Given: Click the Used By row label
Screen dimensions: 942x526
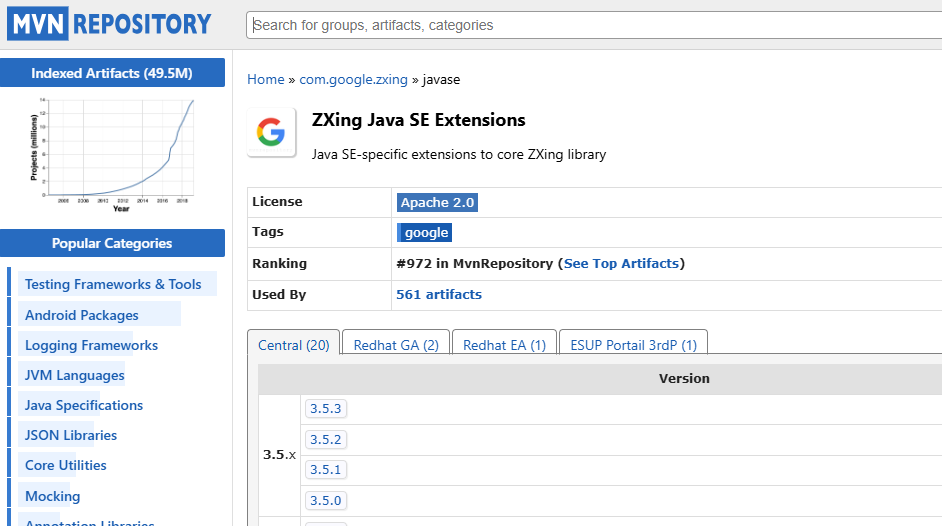Looking at the screenshot, I should 279,295.
